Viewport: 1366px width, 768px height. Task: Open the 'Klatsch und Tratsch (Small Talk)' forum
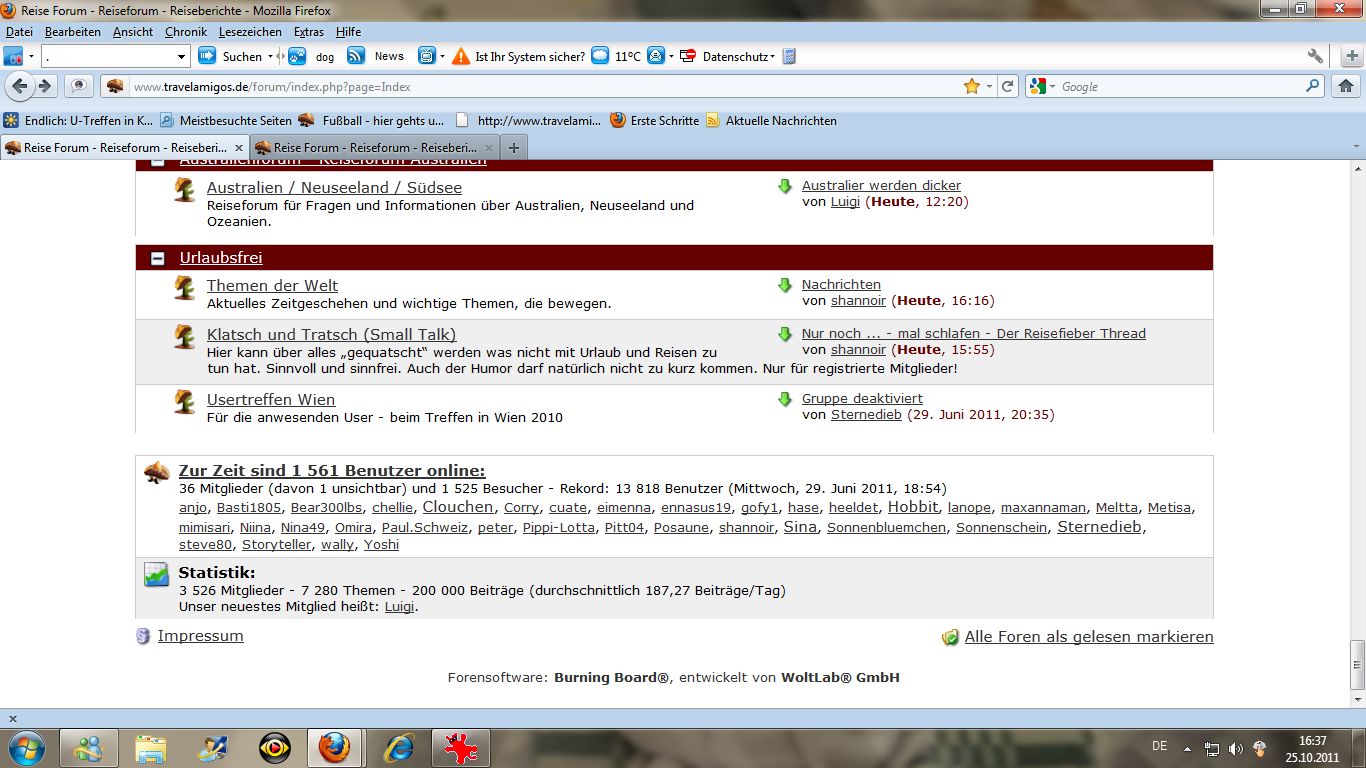(x=331, y=334)
